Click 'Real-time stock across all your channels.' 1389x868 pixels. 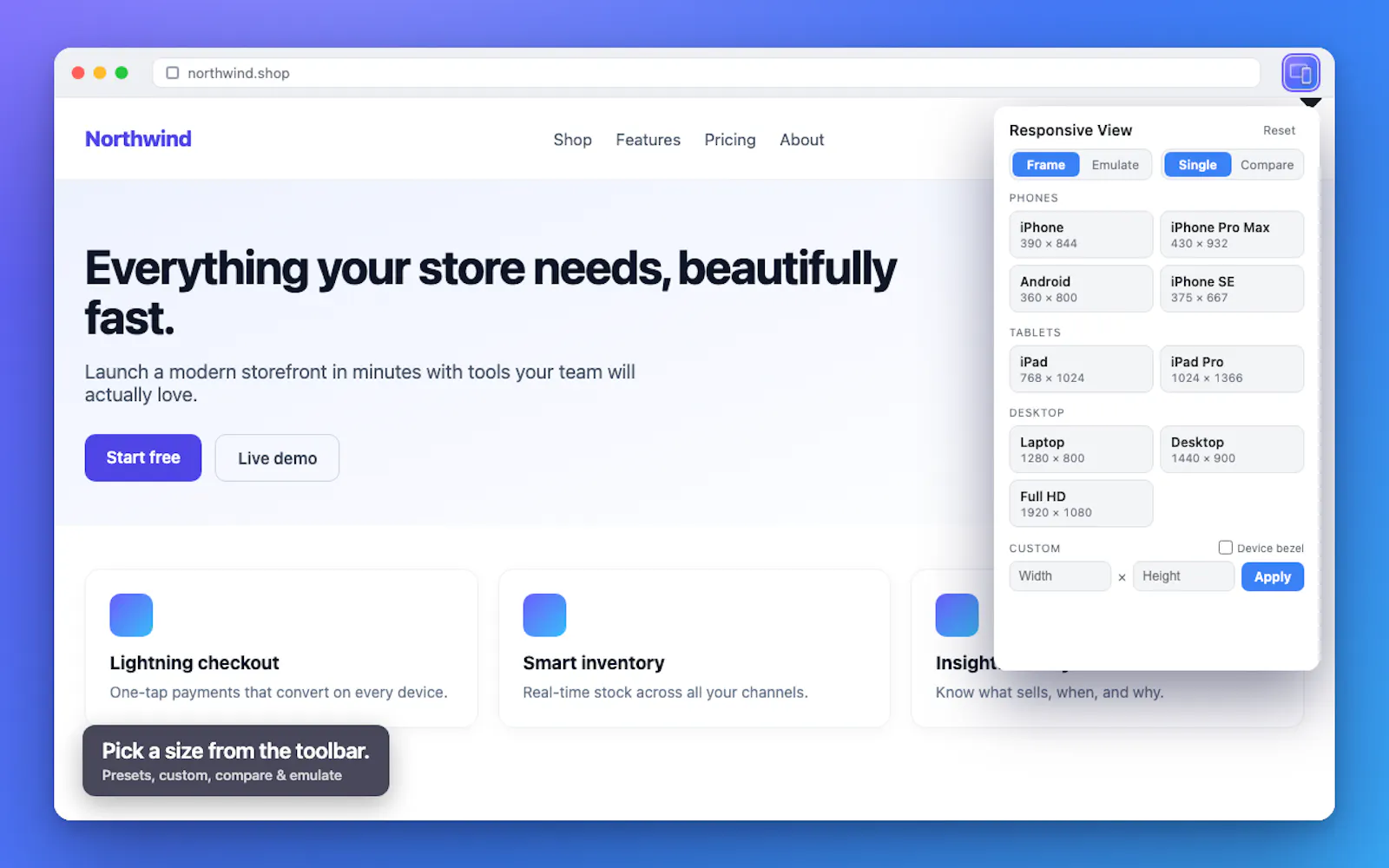(665, 693)
